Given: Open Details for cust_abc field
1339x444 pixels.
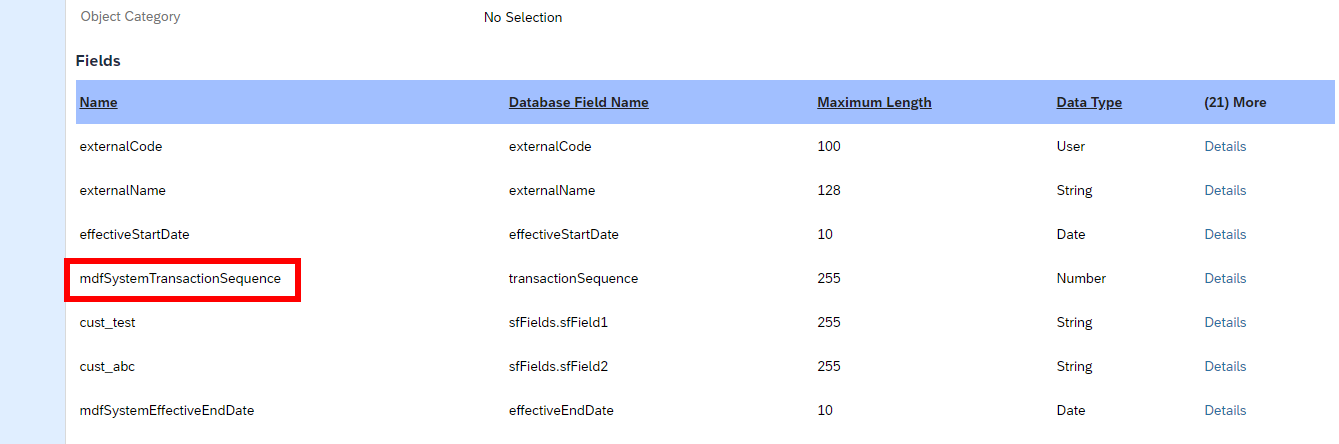Looking at the screenshot, I should 1225,366.
